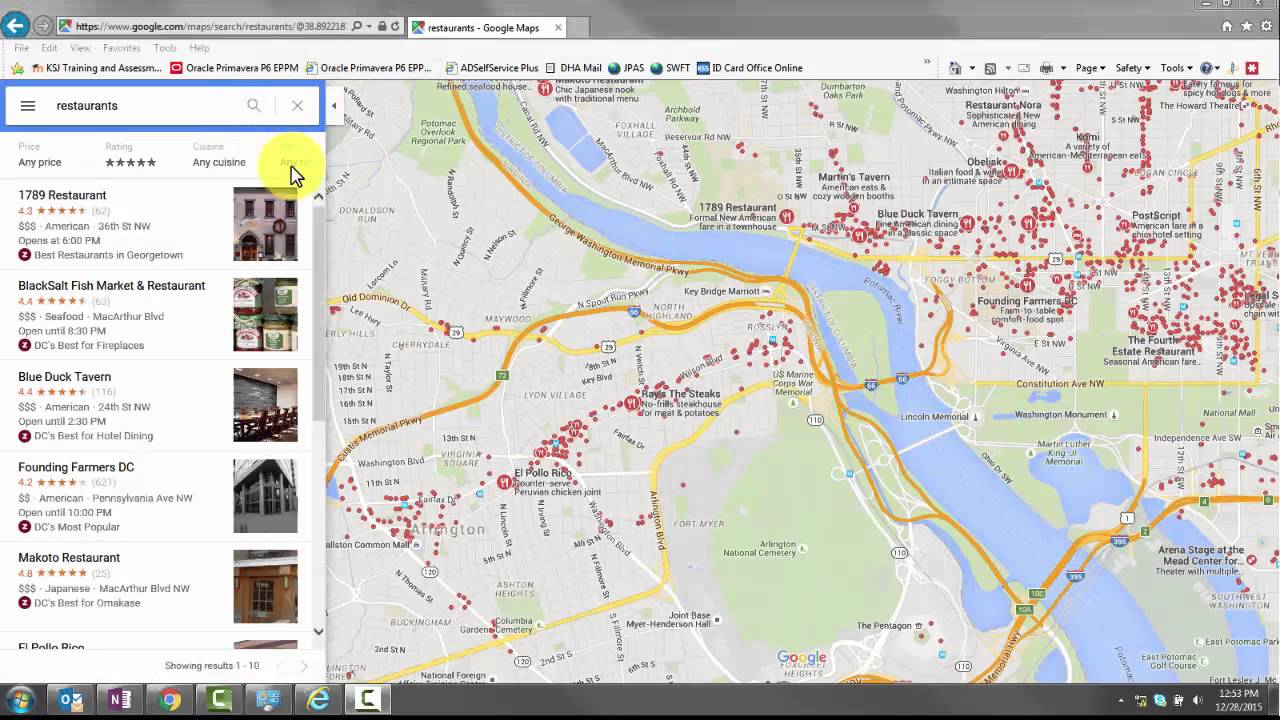Open the IE favorites star at top right
This screenshot has height=720, width=1280.
point(1246,27)
